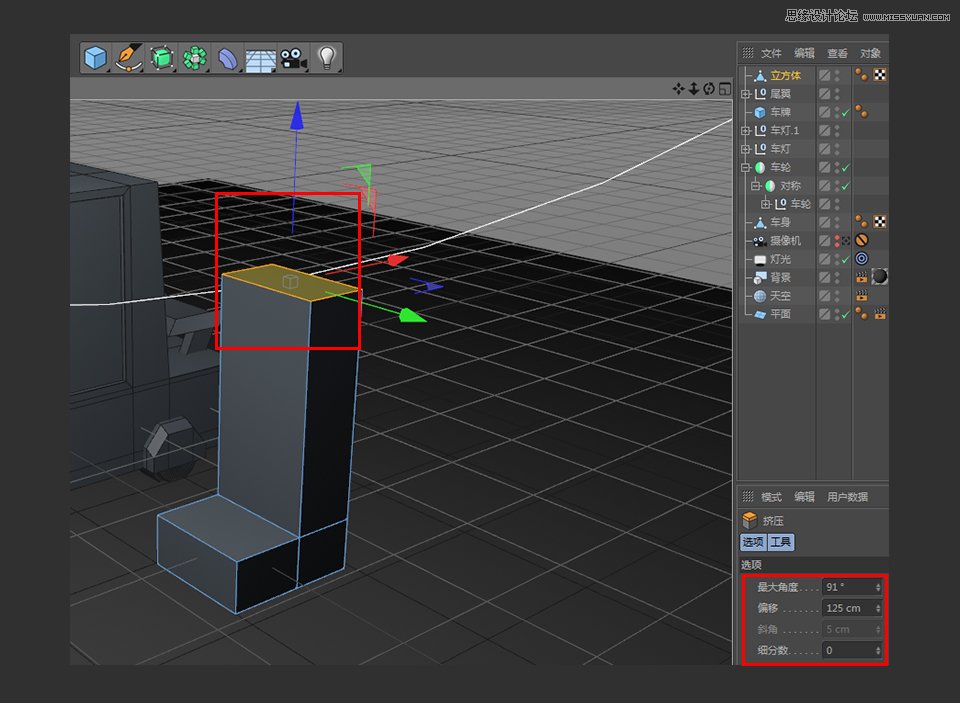The height and width of the screenshot is (703, 960).
Task: Toggle visibility dots for 立方体 object
Action: [x=836, y=75]
